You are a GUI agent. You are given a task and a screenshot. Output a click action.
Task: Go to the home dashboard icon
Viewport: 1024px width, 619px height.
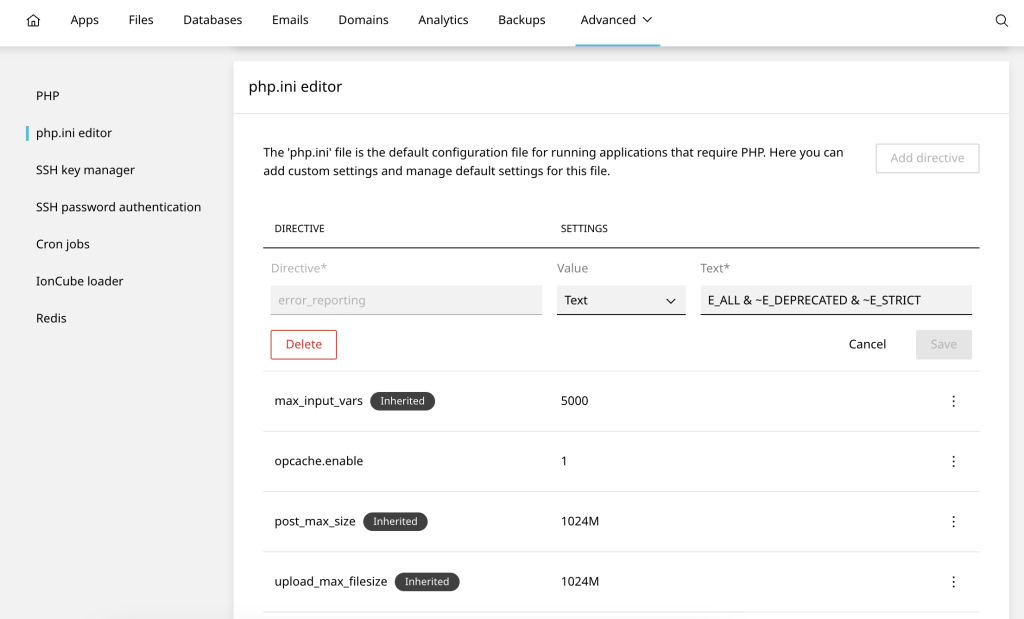point(33,20)
